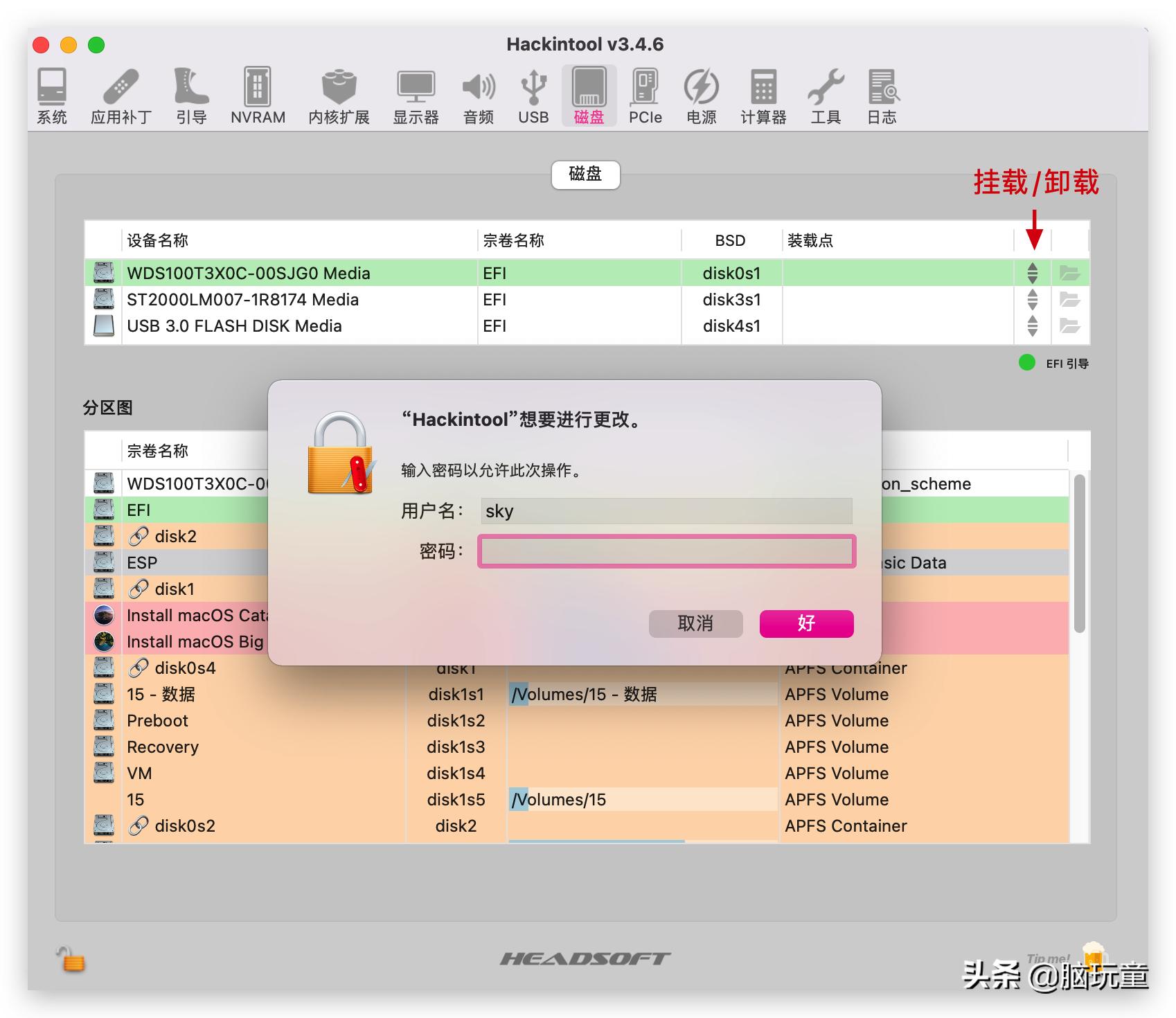Screen dimensions: 1176x1018
Task: Open the 计算器 calculator section
Action: pyautogui.click(x=763, y=96)
